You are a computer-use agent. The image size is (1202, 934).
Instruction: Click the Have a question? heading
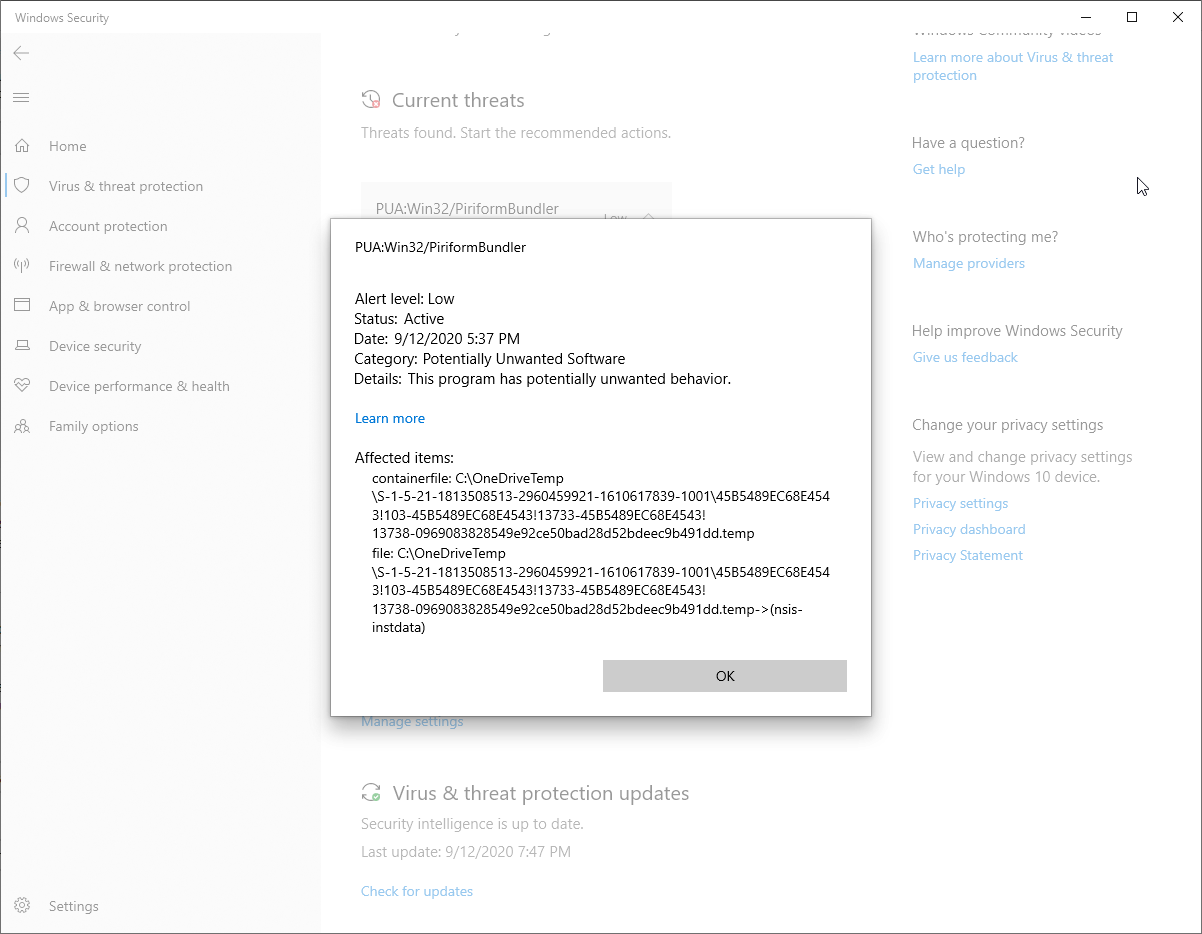click(968, 143)
